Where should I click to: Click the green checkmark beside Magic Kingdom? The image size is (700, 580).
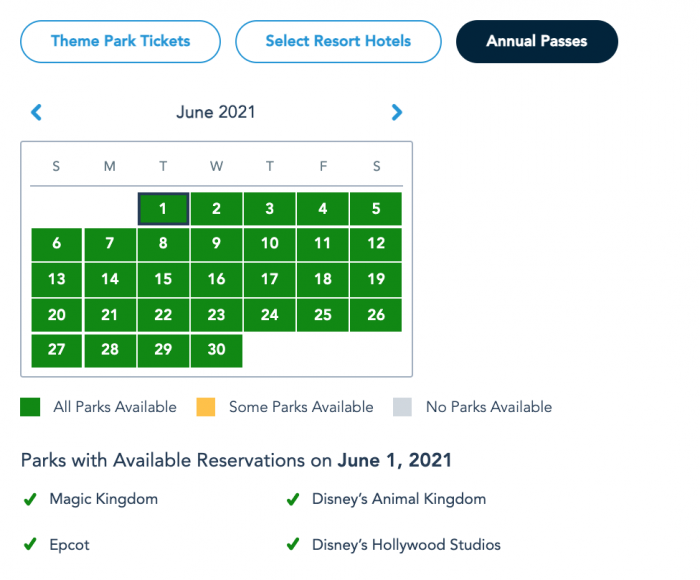pyautogui.click(x=30, y=499)
